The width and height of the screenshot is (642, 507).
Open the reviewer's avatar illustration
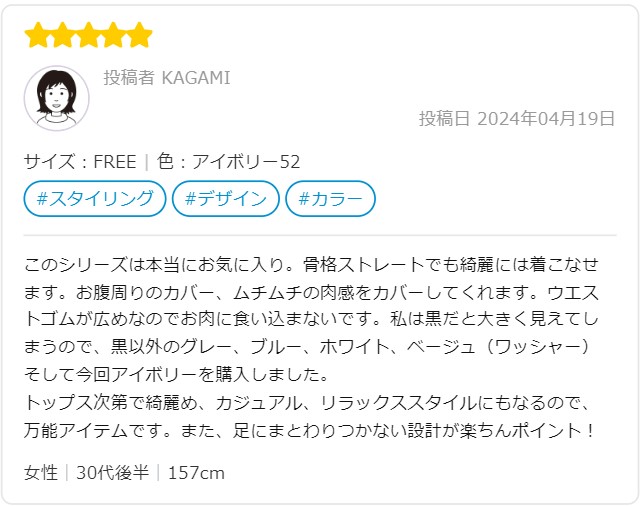pos(57,98)
